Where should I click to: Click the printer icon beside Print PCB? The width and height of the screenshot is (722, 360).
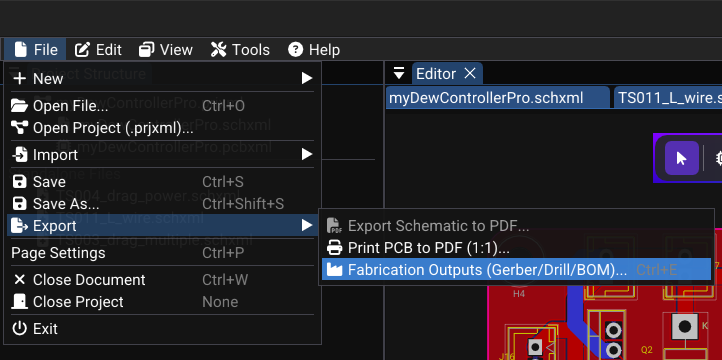(x=334, y=248)
